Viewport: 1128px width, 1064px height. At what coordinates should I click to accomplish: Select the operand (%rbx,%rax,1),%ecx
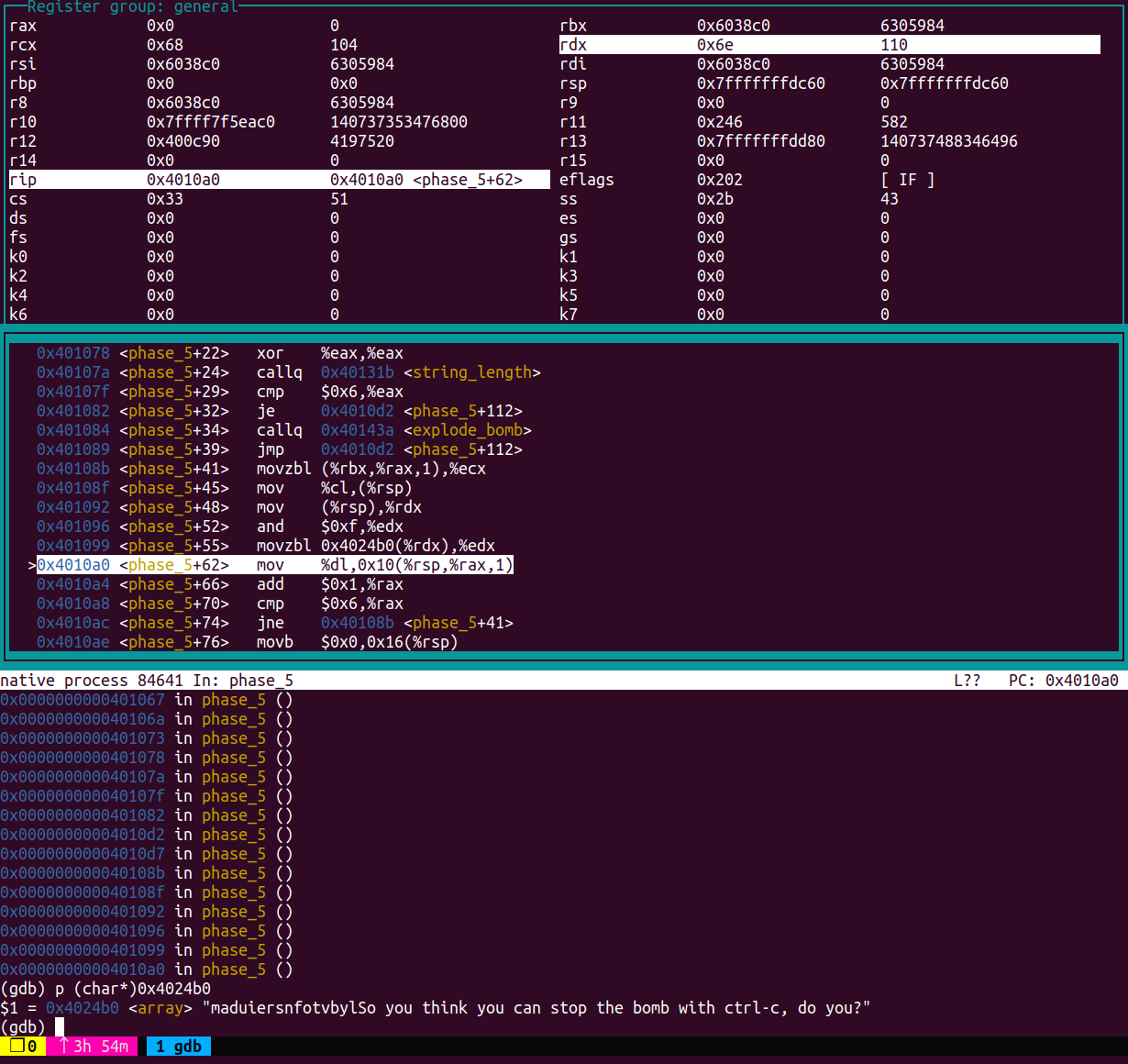(404, 469)
